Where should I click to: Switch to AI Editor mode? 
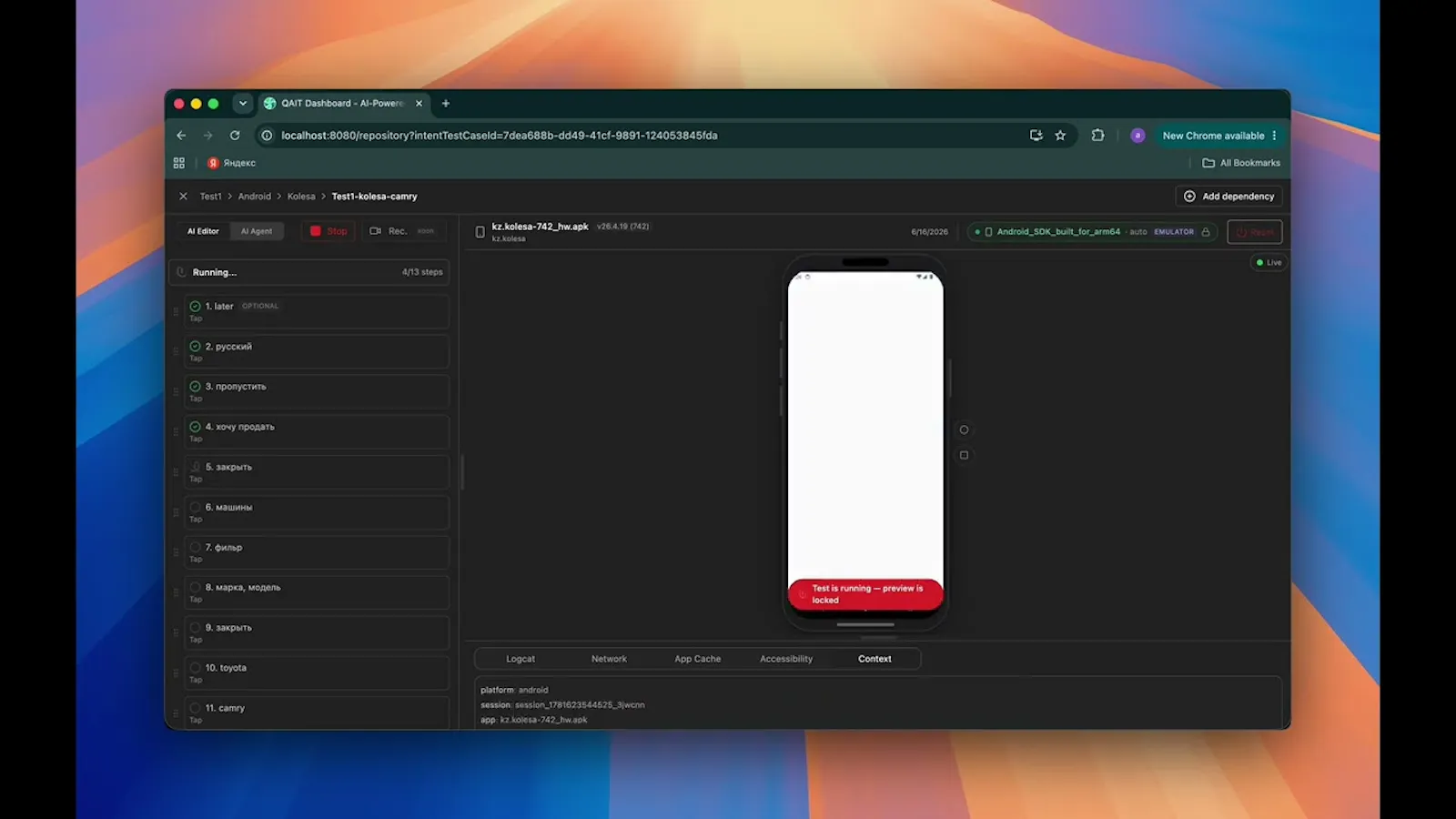(x=203, y=231)
